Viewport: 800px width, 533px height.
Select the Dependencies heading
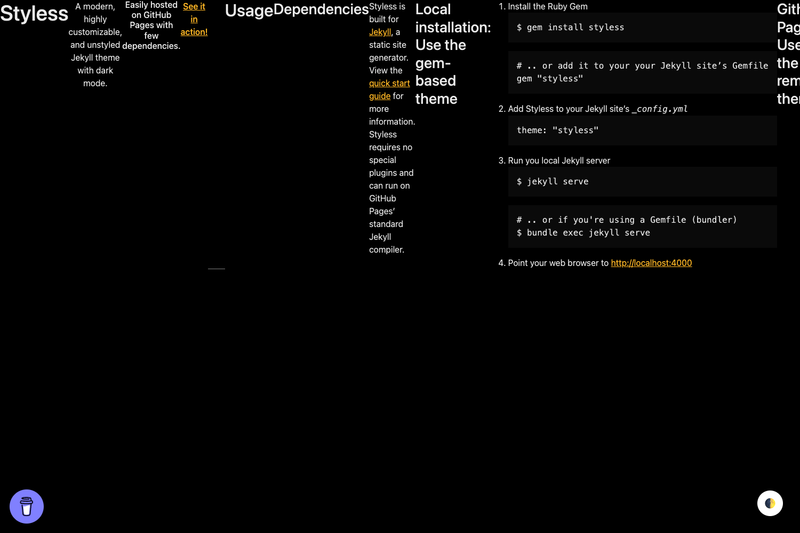pos(321,9)
